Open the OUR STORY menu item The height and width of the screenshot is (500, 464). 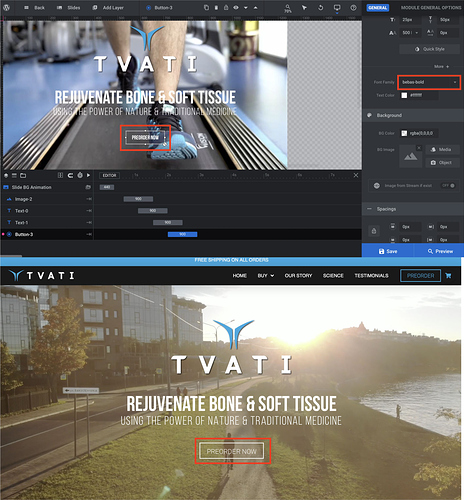(298, 276)
